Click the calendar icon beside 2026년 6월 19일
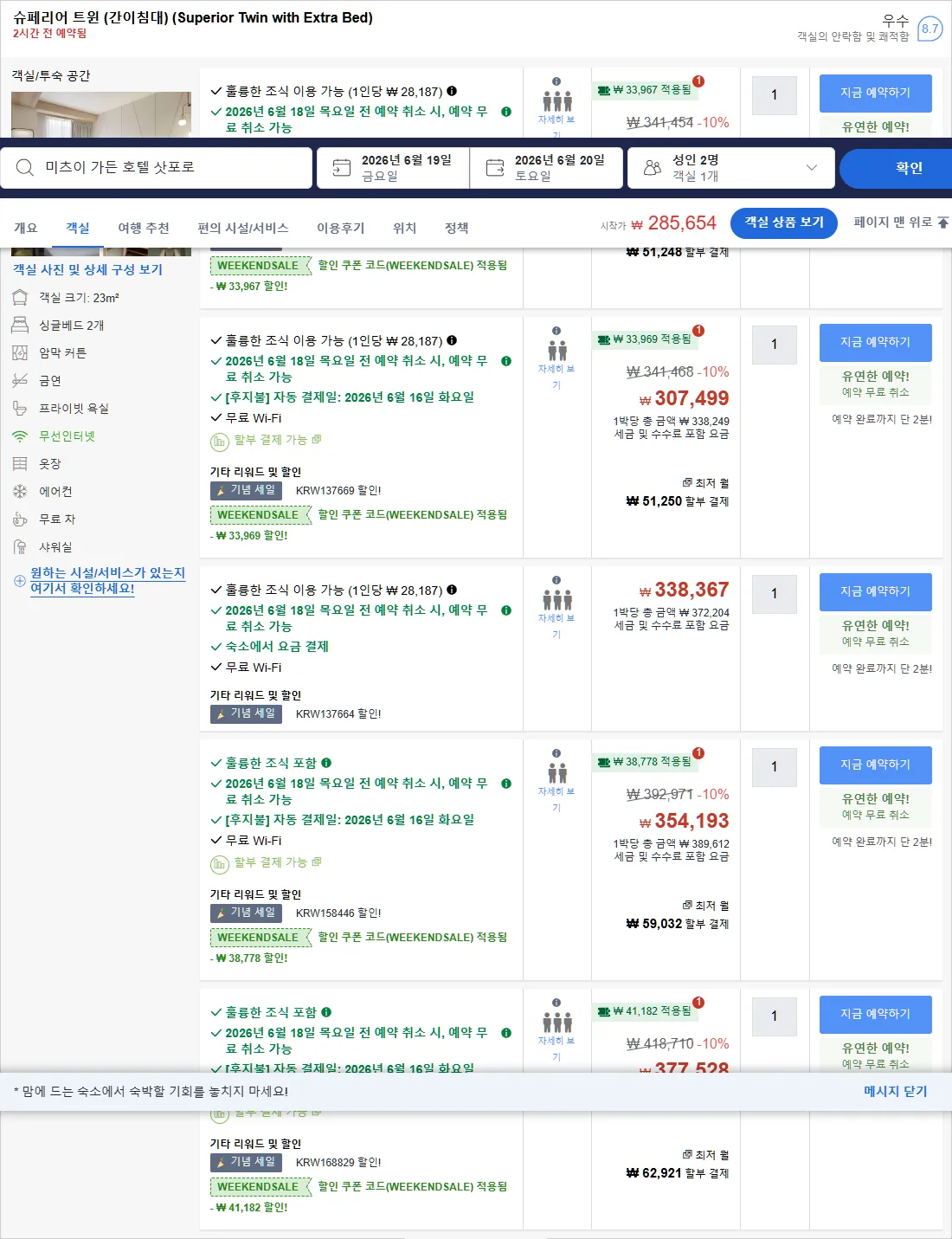This screenshot has width=952, height=1239. click(342, 168)
